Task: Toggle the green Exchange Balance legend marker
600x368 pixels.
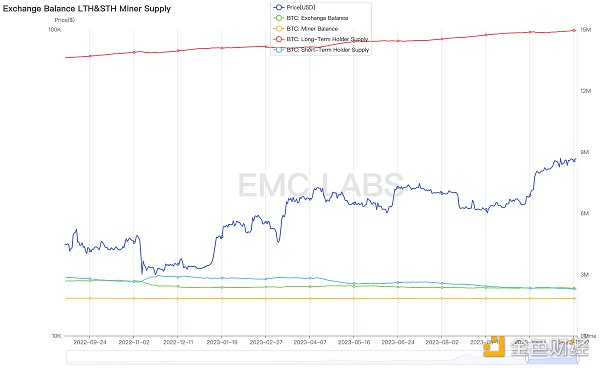Action: 279,18
